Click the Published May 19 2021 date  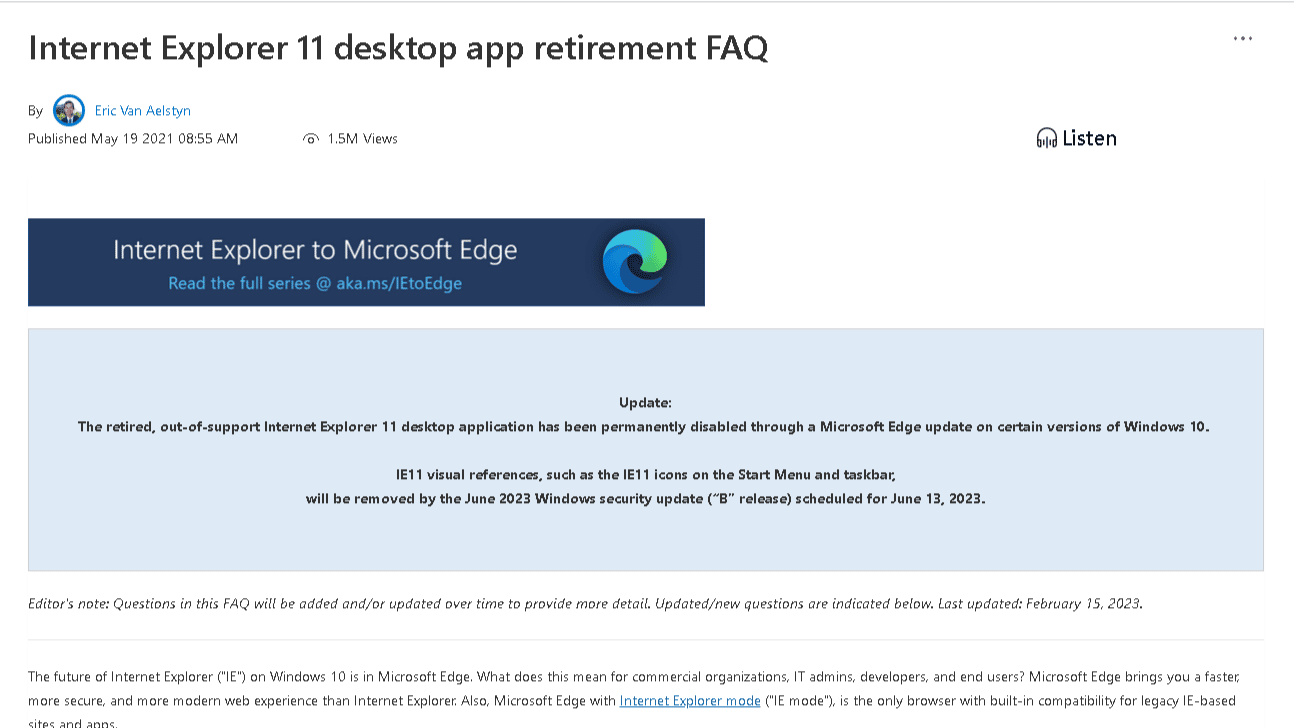tap(133, 139)
